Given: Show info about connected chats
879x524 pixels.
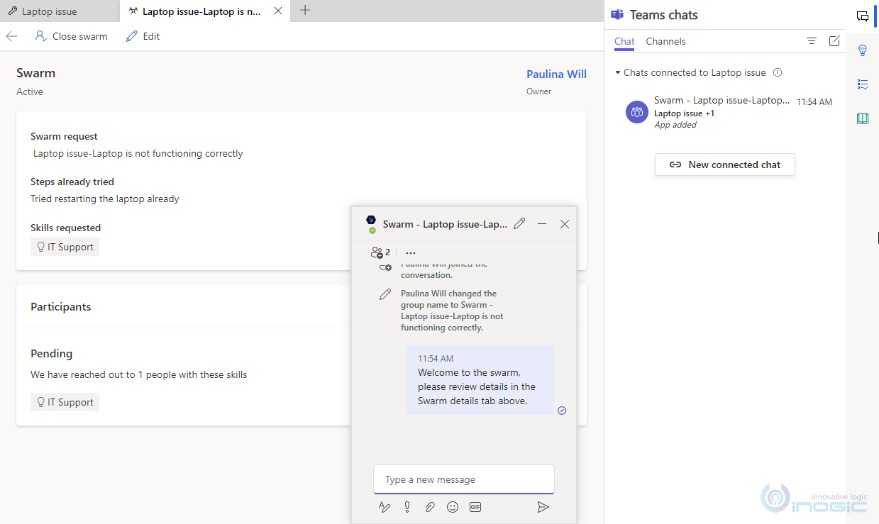Looking at the screenshot, I should click(x=778, y=72).
